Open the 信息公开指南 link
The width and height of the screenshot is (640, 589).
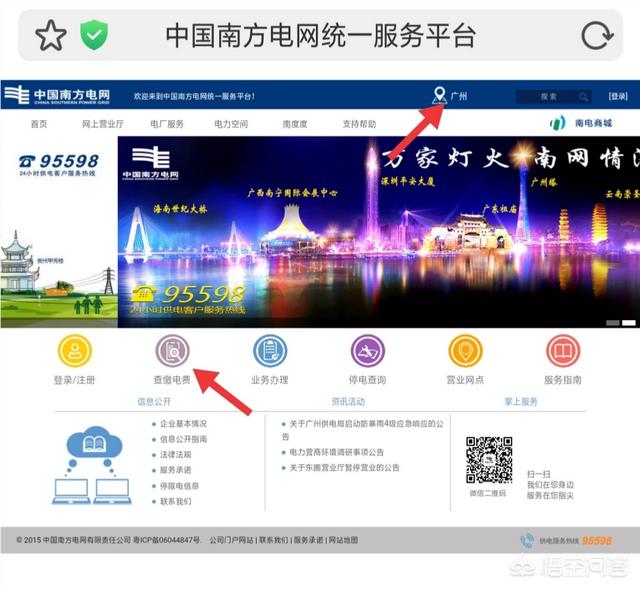[x=183, y=439]
